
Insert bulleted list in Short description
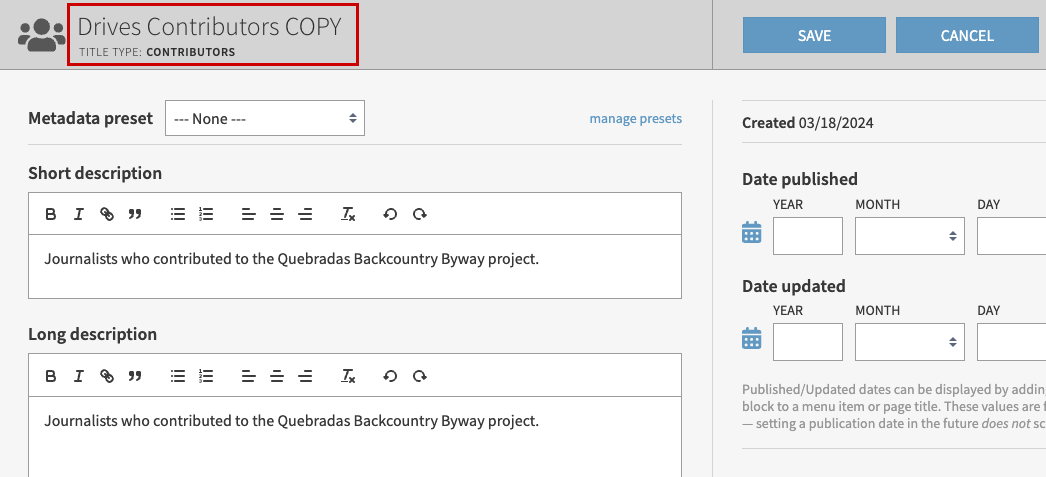point(178,214)
